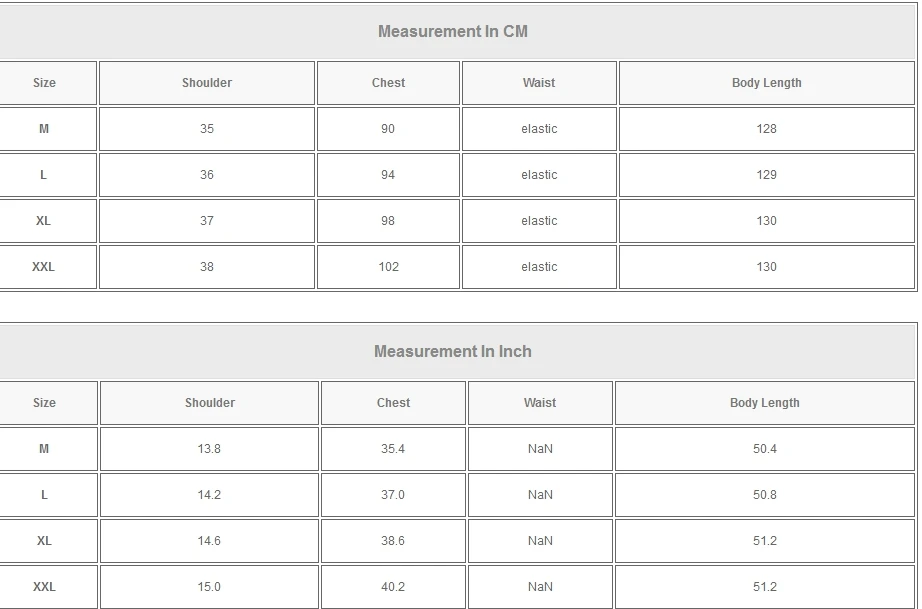Click the shoulder value 13.8 cell

[x=209, y=449]
